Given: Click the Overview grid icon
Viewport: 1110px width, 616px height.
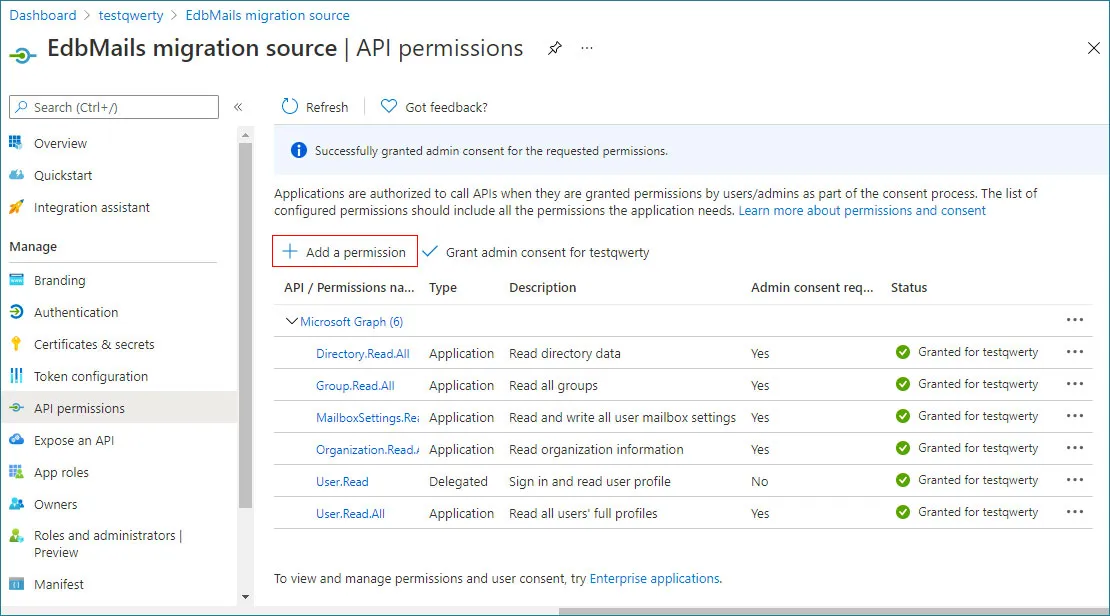Looking at the screenshot, I should click(x=16, y=142).
